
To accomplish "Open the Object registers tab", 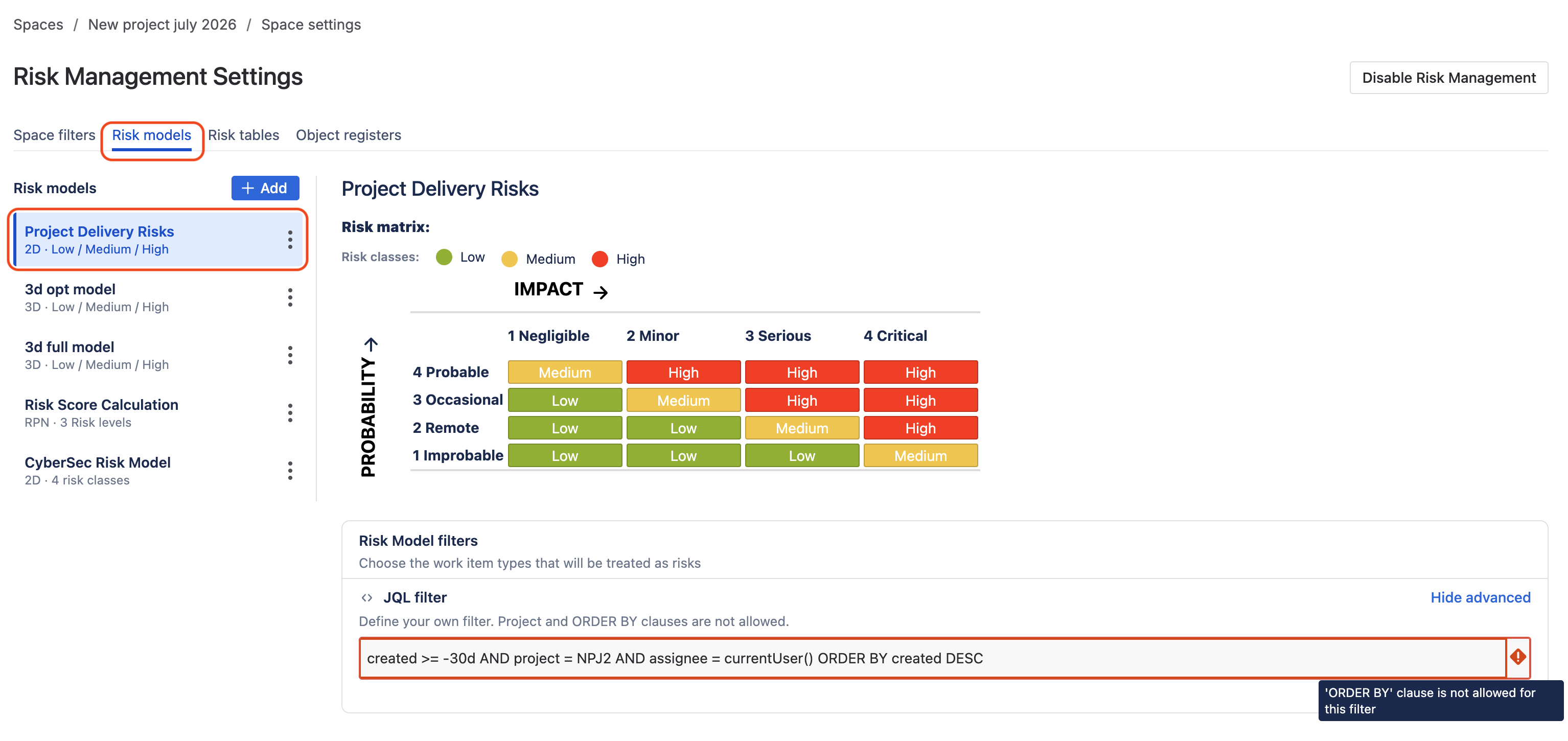I will coord(348,134).
